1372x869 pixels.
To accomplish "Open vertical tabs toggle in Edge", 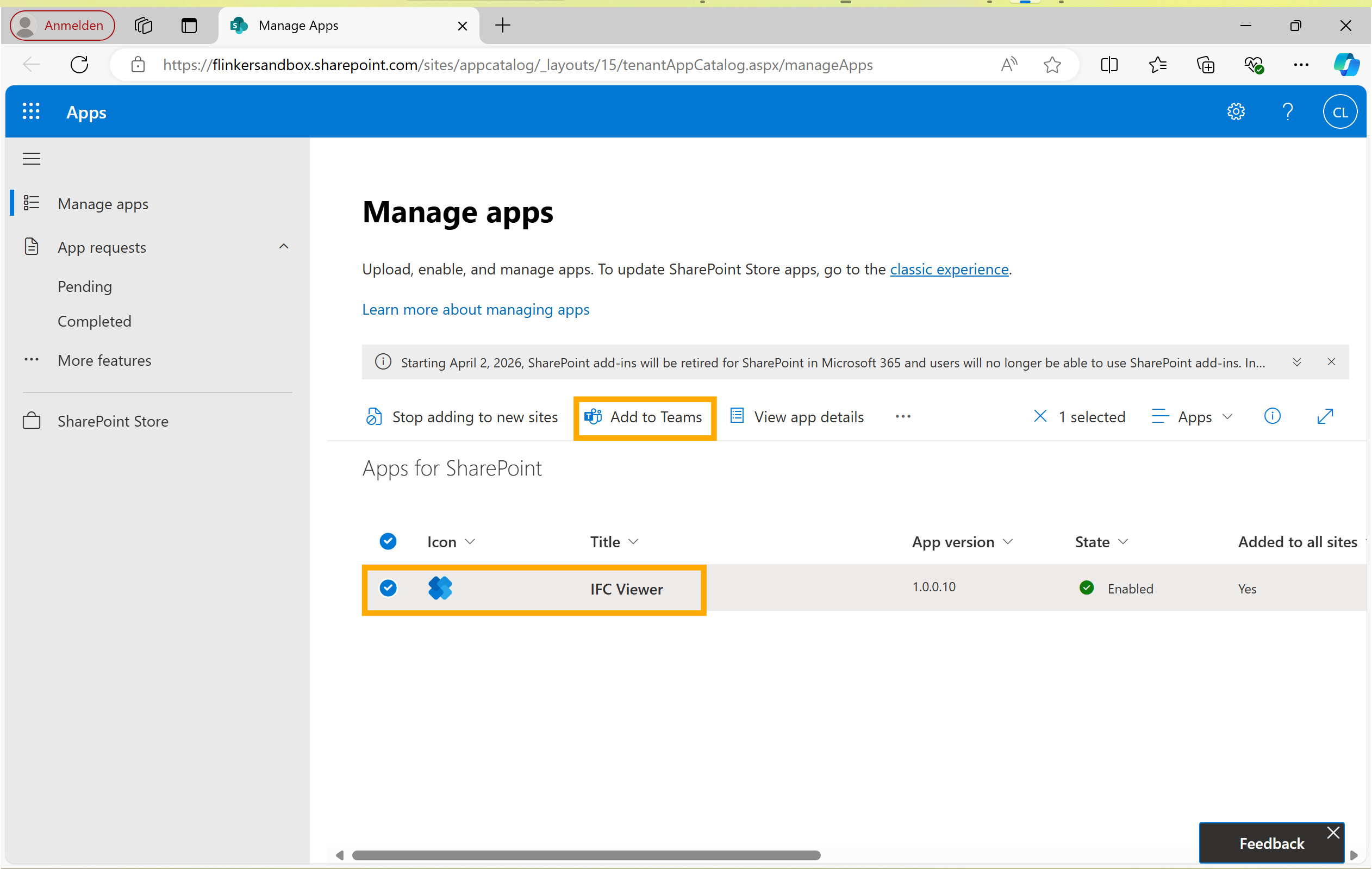I will (189, 26).
